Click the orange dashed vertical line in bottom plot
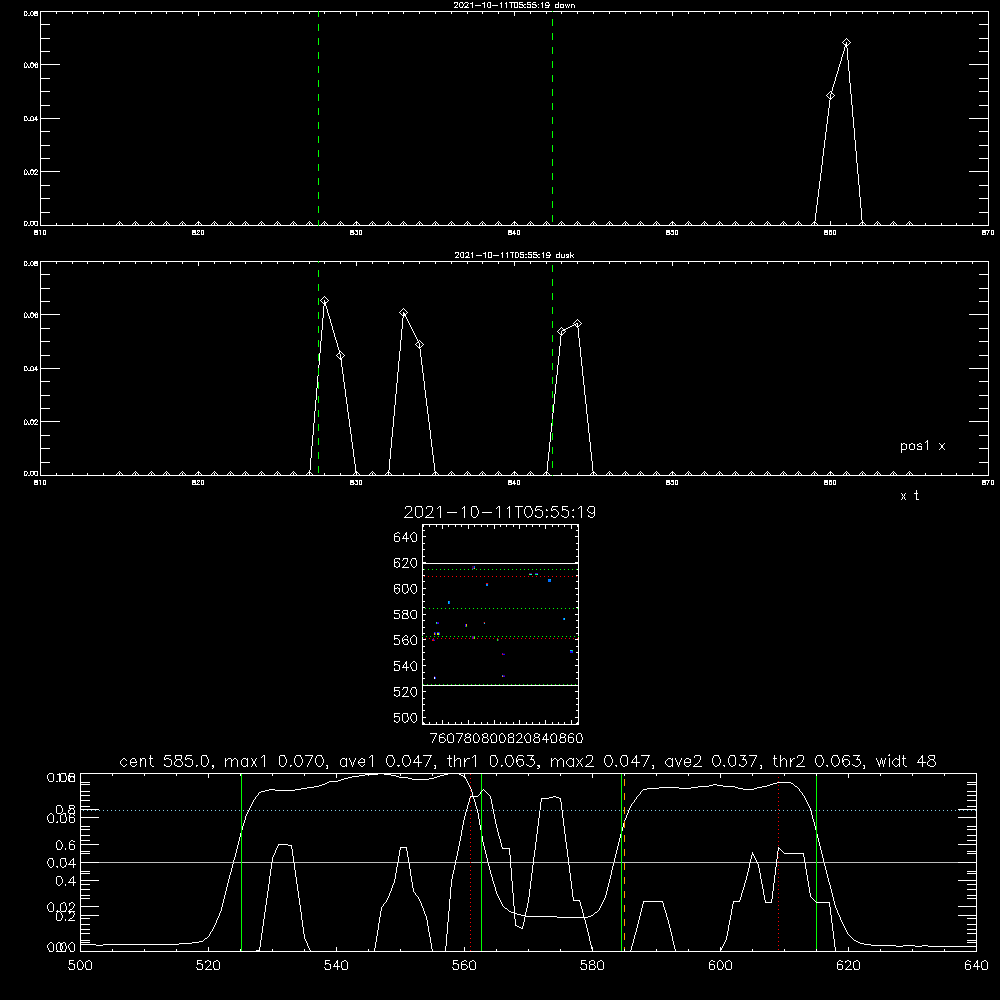 (624, 861)
